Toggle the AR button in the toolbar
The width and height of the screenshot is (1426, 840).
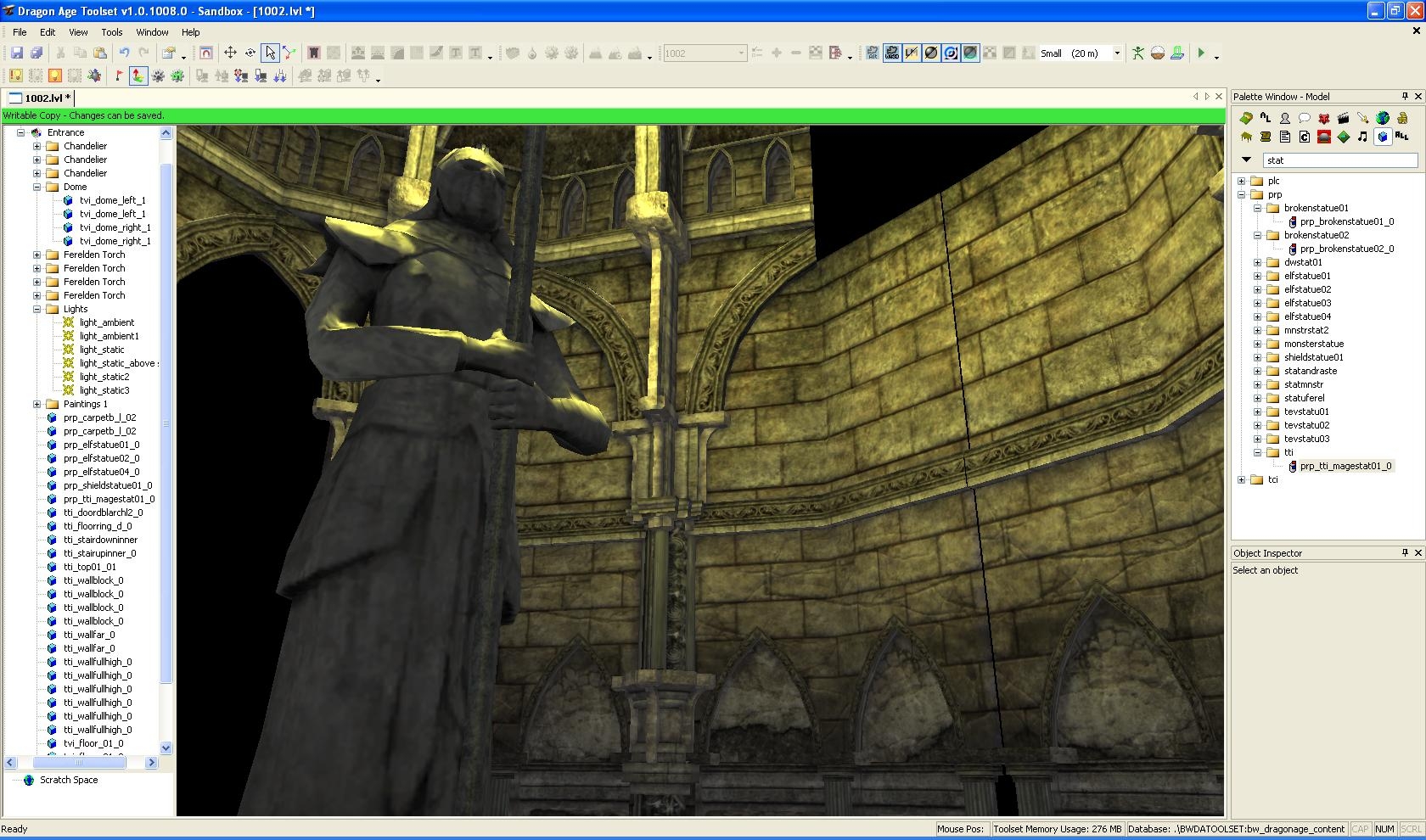coord(873,53)
